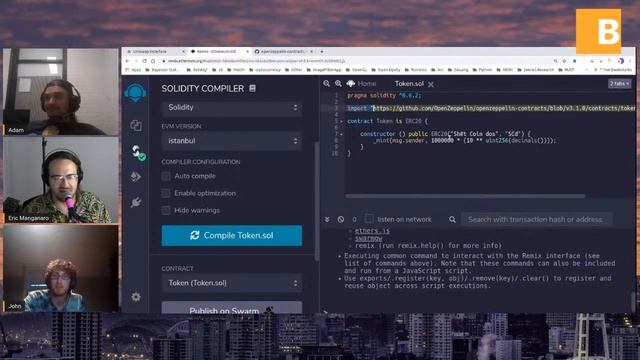
Task: Select John's video thumbnail
Action: [x=60, y=268]
